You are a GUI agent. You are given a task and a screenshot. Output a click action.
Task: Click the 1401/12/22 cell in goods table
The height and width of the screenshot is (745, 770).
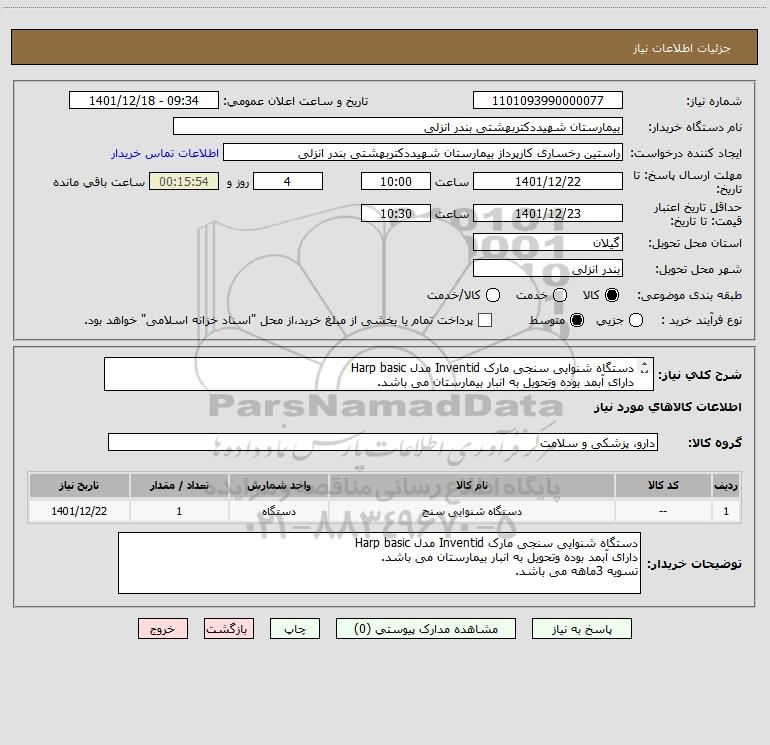(79, 511)
